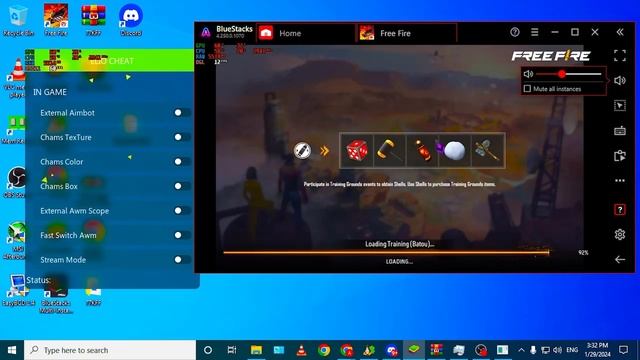Viewport: 640px width, 360px height.
Task: Open keyboard controls sidebar icon
Action: click(620, 131)
